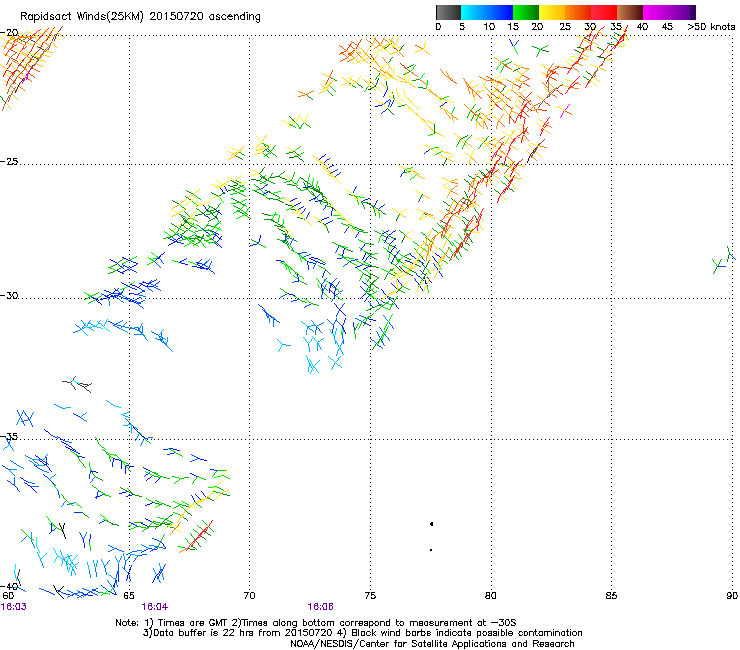The width and height of the screenshot is (740, 650).
Task: Click the black contaminated wind barb near -33 latitude
Action: [x=77, y=384]
